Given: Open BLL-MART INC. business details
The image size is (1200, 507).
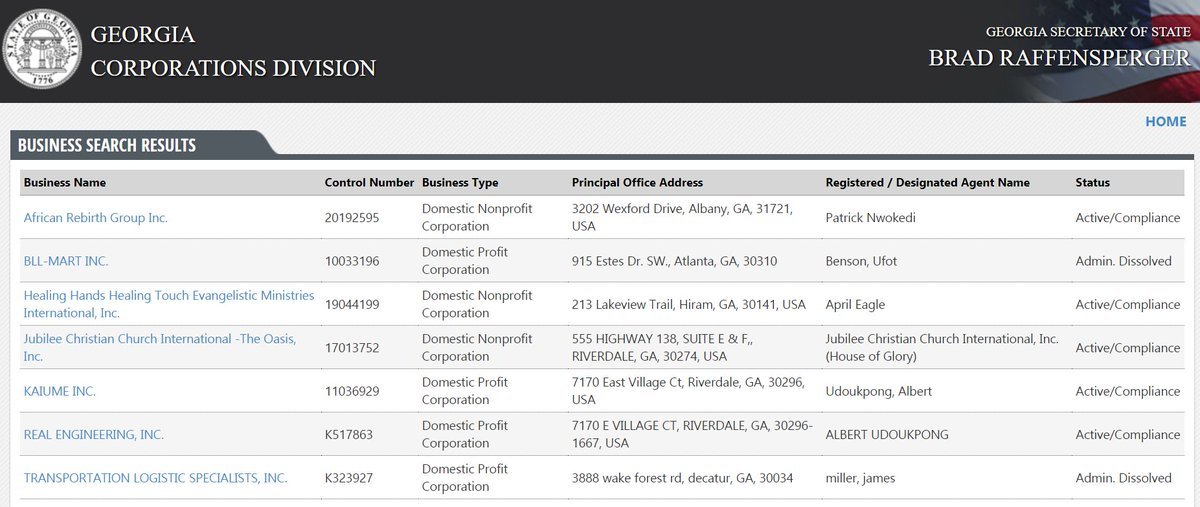Looking at the screenshot, I should (66, 261).
